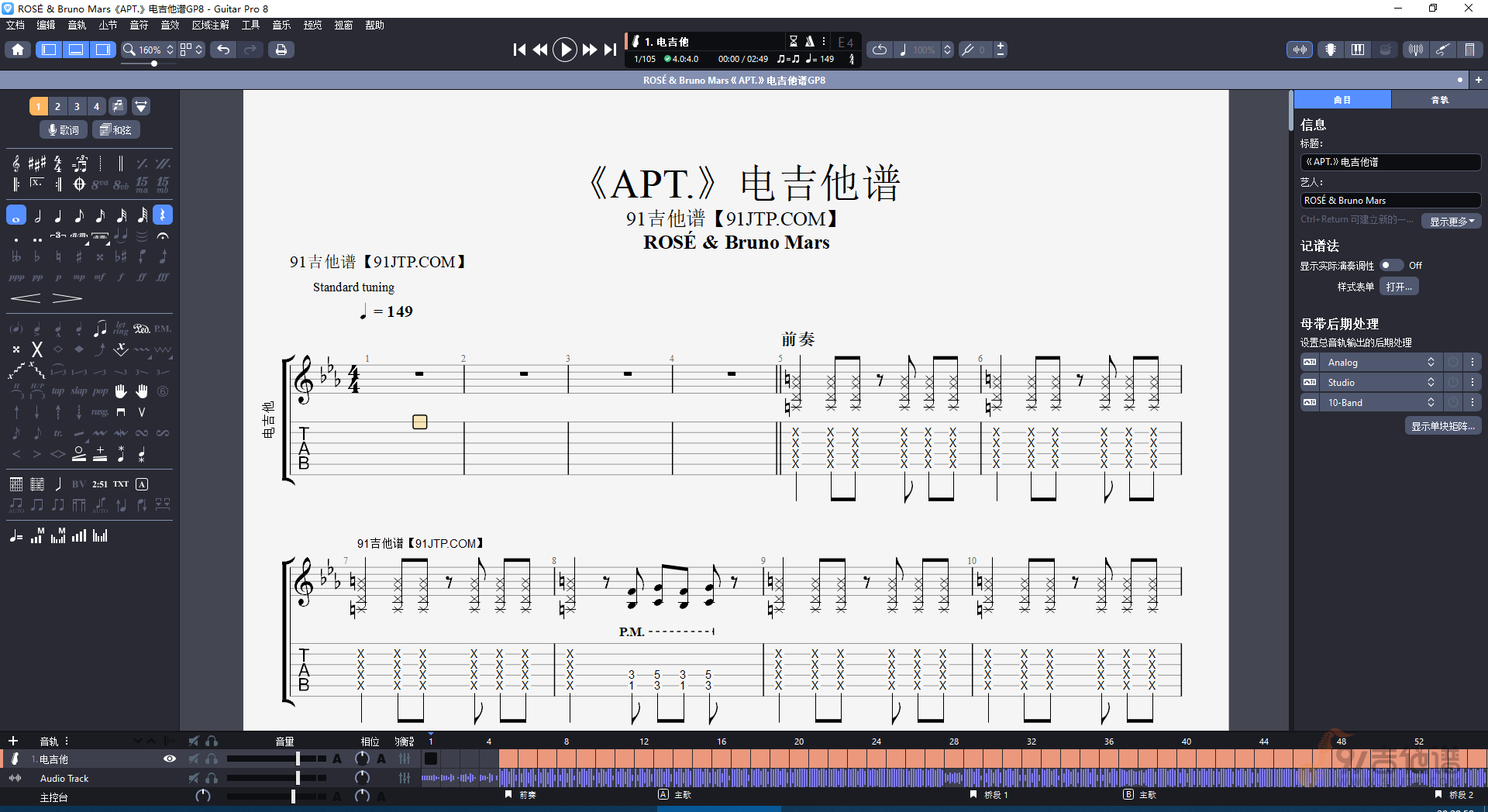This screenshot has width=1488, height=812.
Task: Open the 歌词 lyrics editor
Action: point(64,129)
